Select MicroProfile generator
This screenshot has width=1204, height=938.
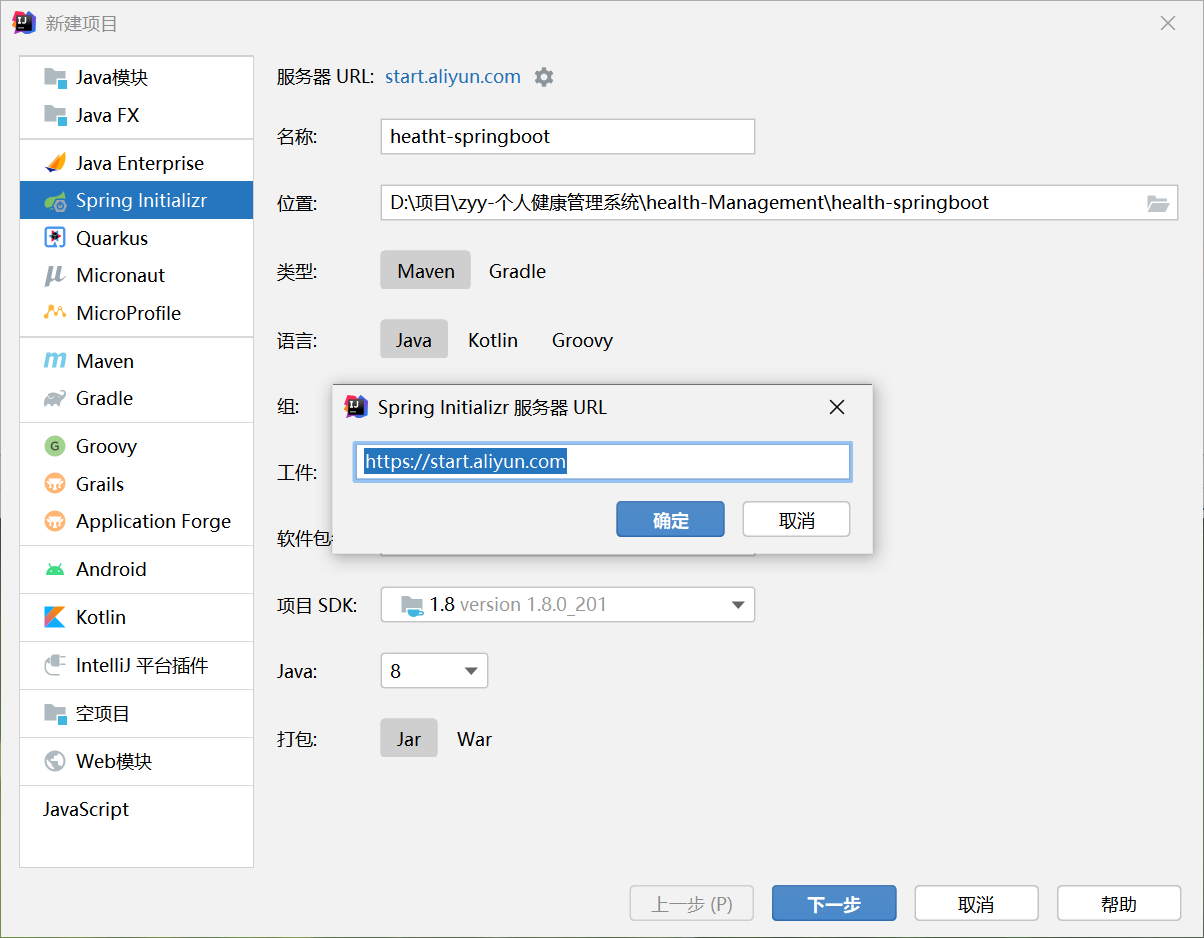tap(136, 313)
